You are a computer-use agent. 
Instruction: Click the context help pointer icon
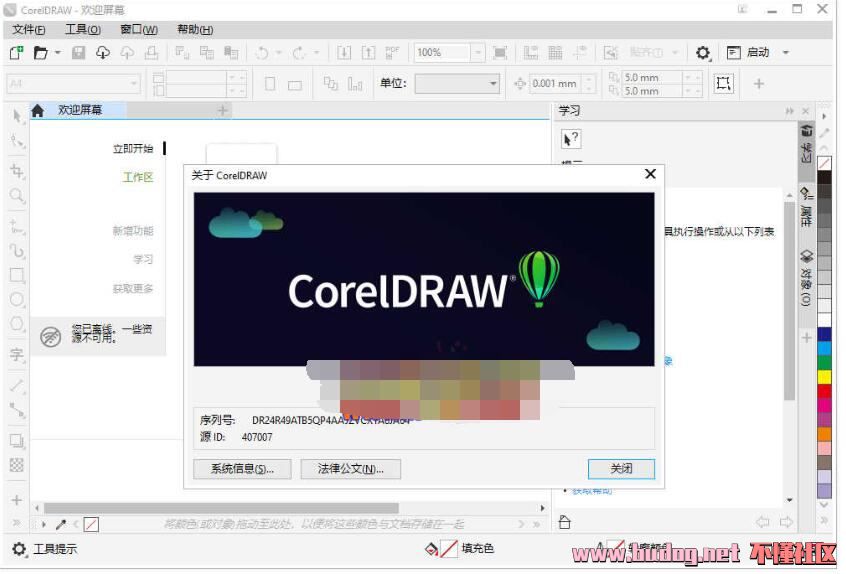point(571,139)
